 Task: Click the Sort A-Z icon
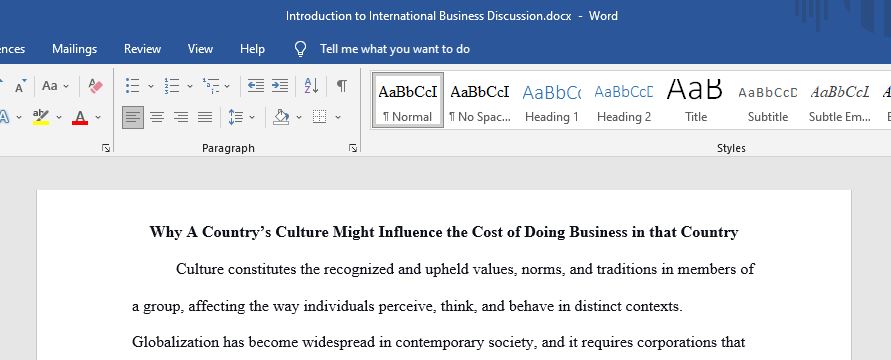311,86
